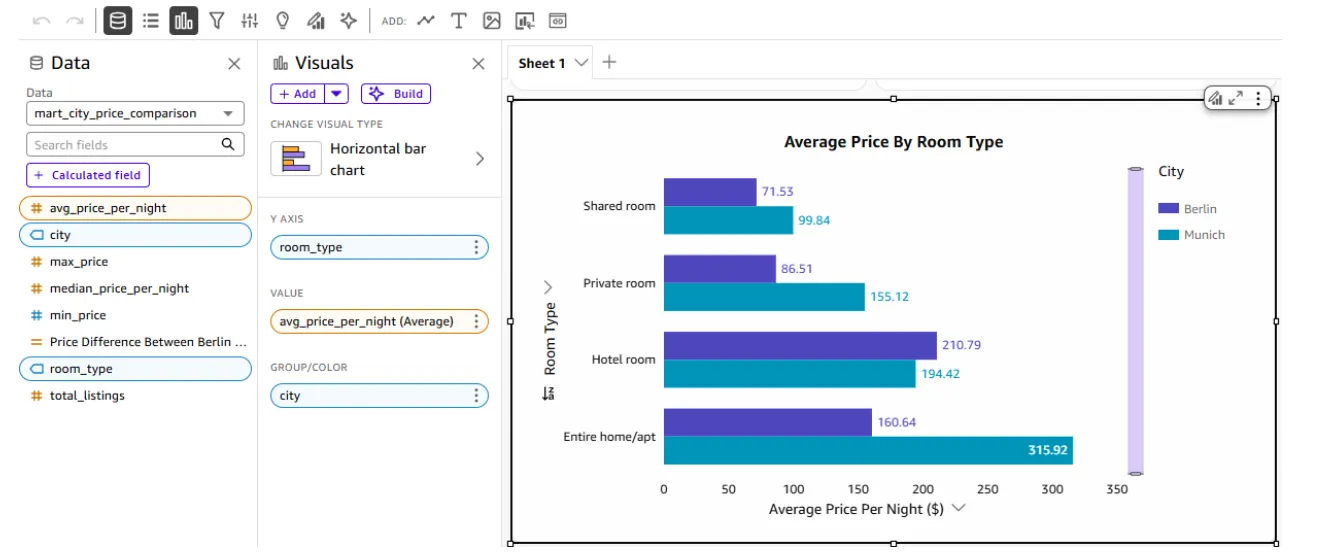1320x555 pixels.
Task: Click the city pill in Group/Color well
Action: (380, 395)
